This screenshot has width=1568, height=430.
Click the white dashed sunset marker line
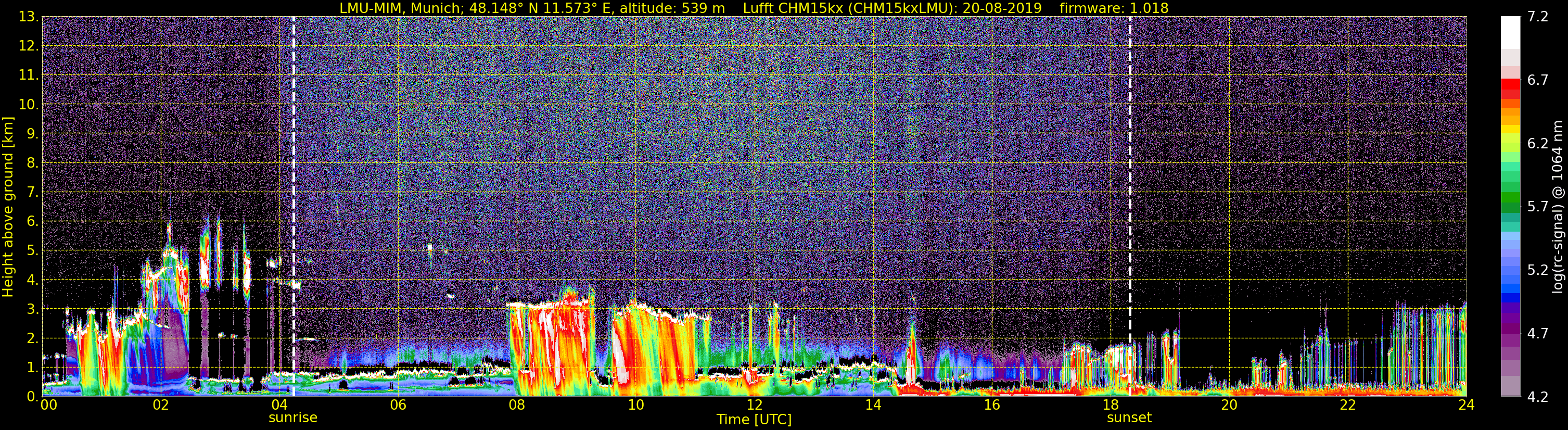(x=1130, y=207)
